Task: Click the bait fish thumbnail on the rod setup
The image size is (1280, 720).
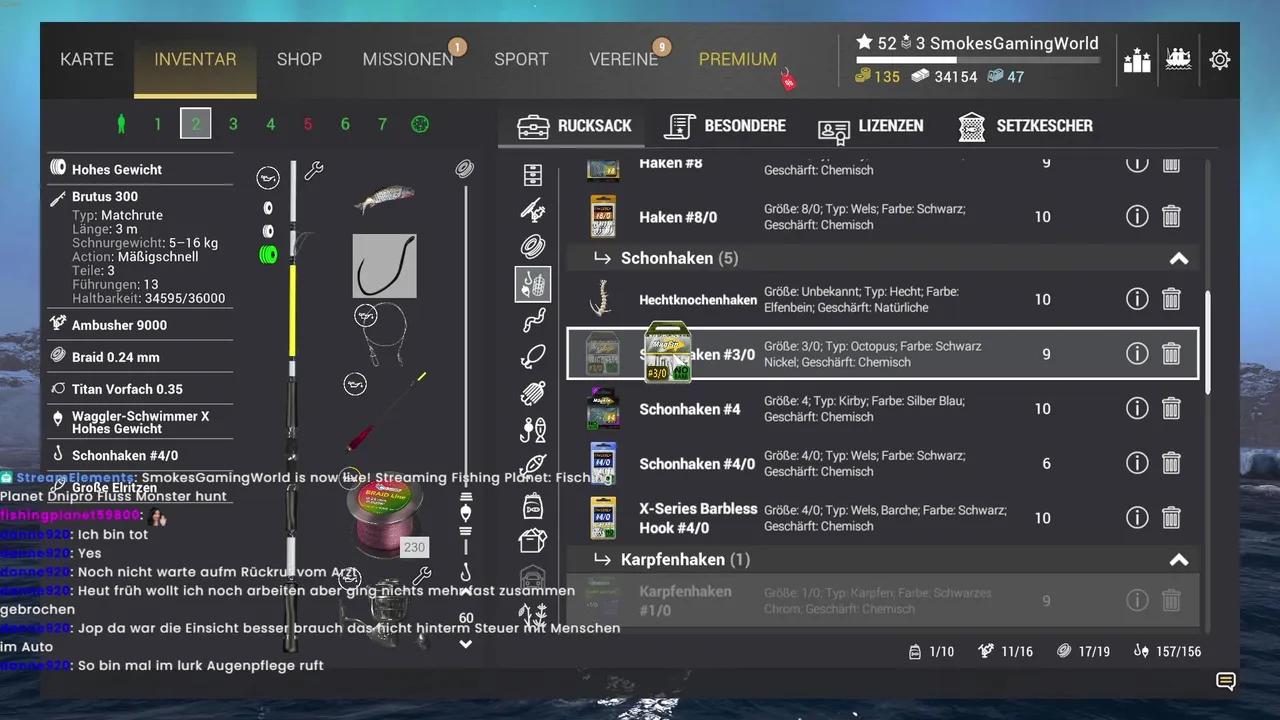Action: click(385, 199)
